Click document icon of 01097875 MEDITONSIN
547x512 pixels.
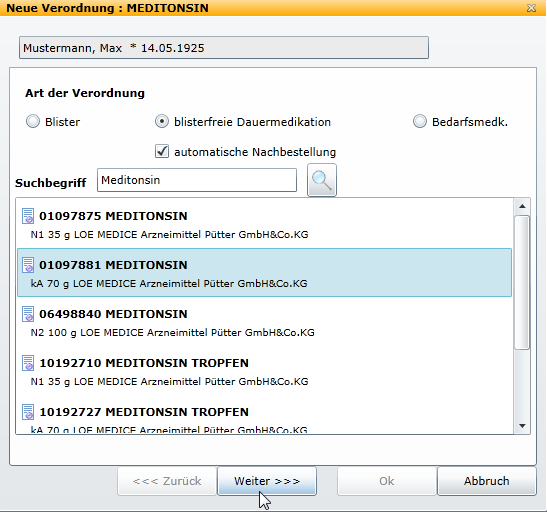tap(28, 216)
